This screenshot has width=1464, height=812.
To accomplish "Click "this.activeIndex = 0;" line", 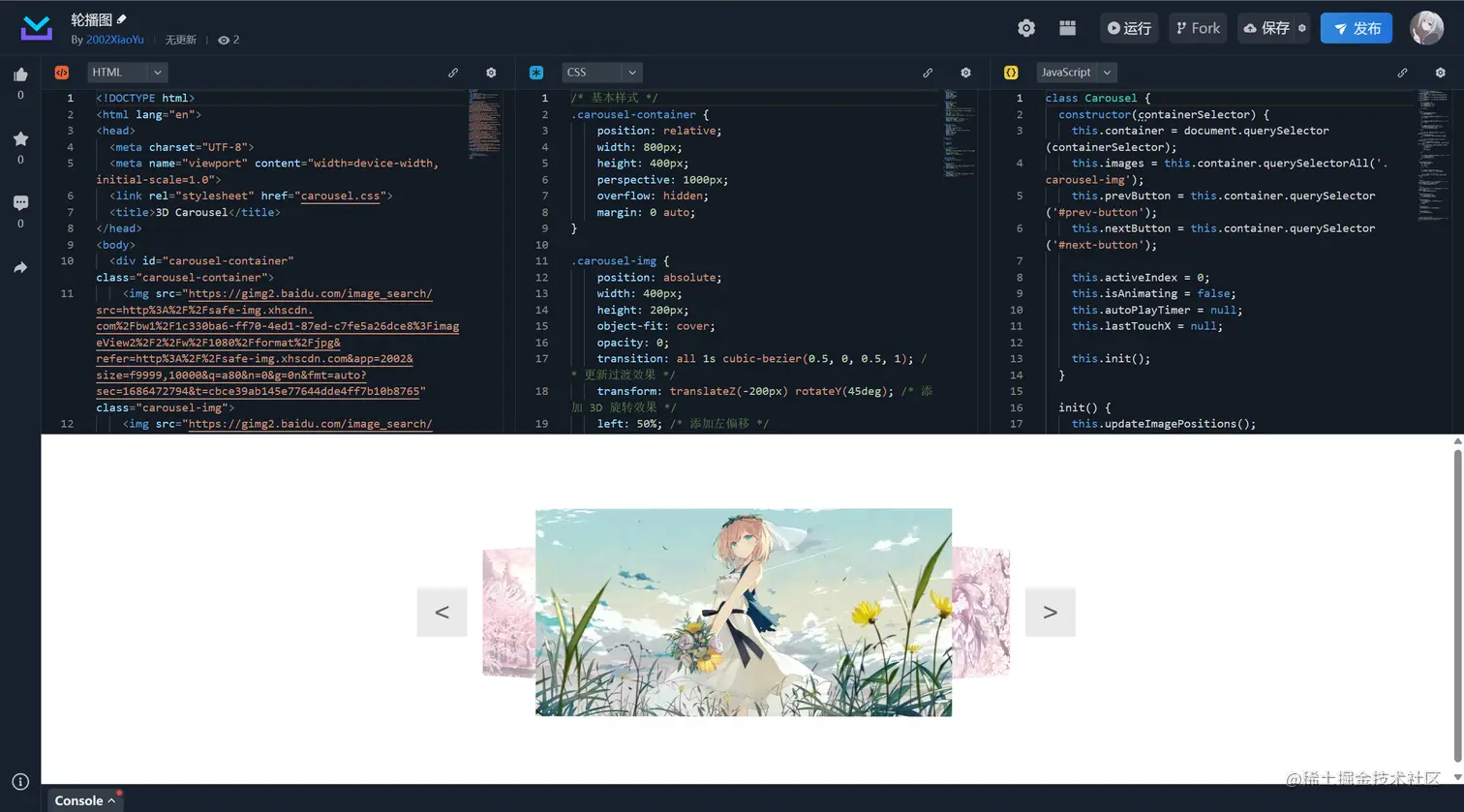I will 1141,277.
